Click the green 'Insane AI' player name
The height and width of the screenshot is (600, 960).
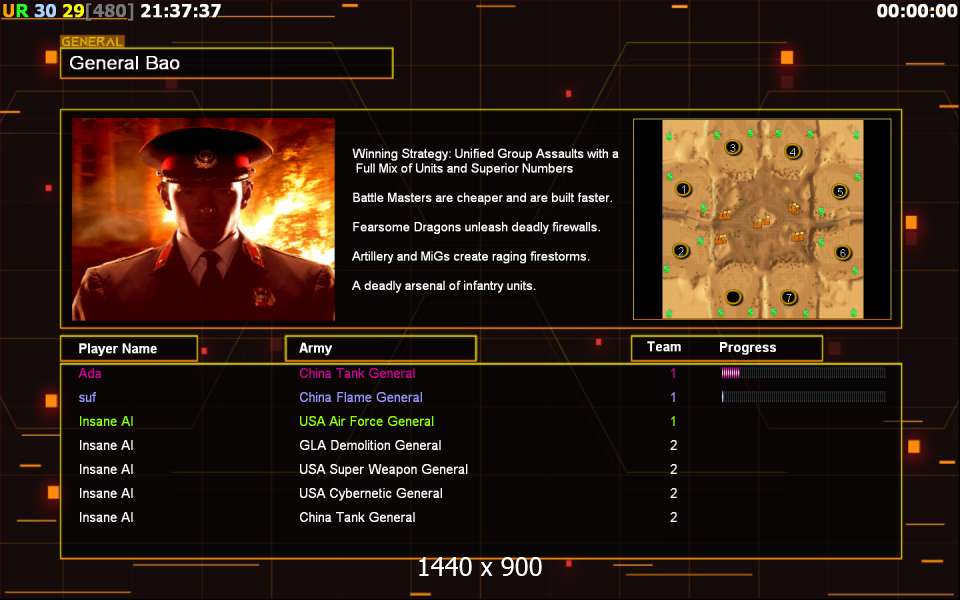pyautogui.click(x=106, y=421)
